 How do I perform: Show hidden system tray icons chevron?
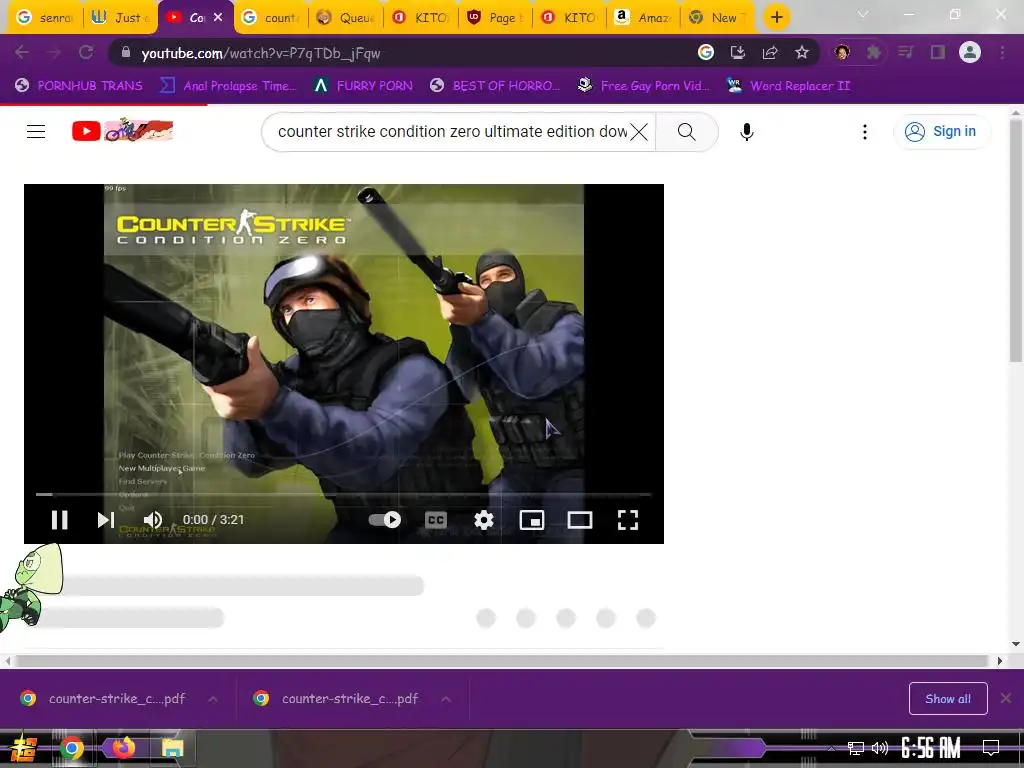[831, 749]
